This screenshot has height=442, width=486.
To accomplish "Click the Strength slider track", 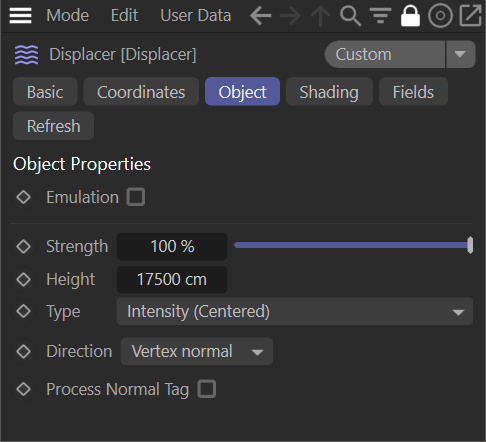I will coord(353,246).
